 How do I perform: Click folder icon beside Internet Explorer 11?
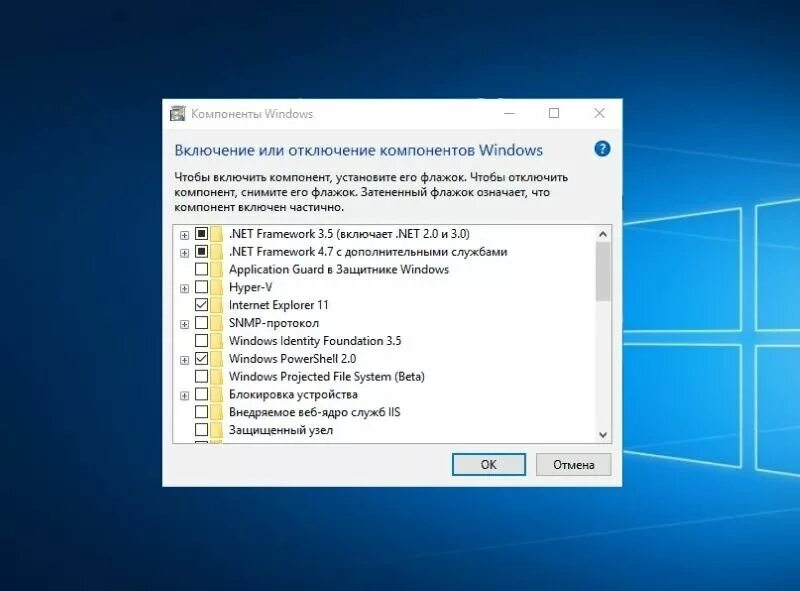tap(217, 305)
